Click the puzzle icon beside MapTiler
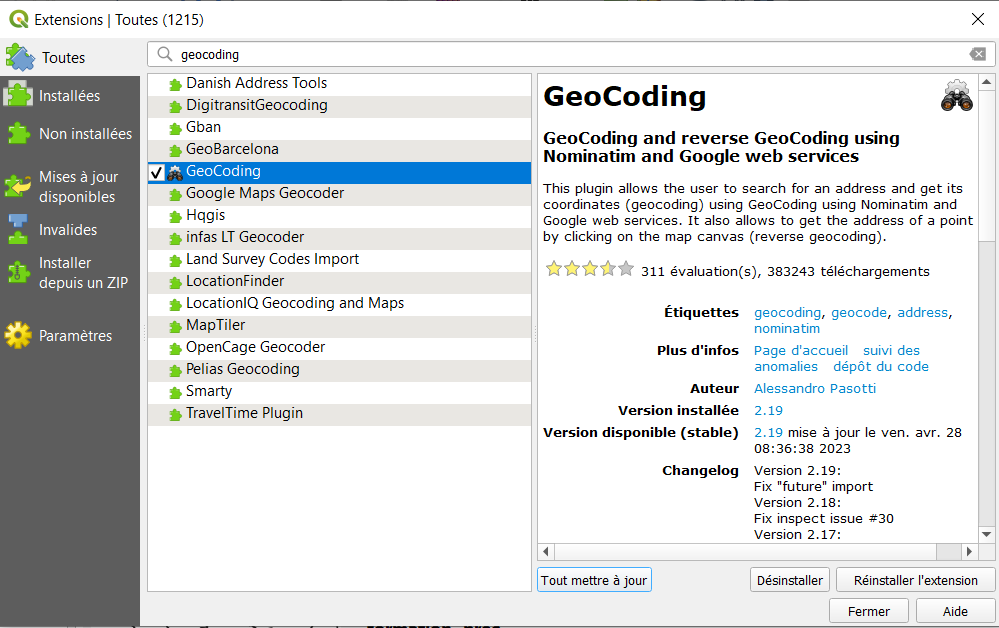 pyautogui.click(x=175, y=327)
